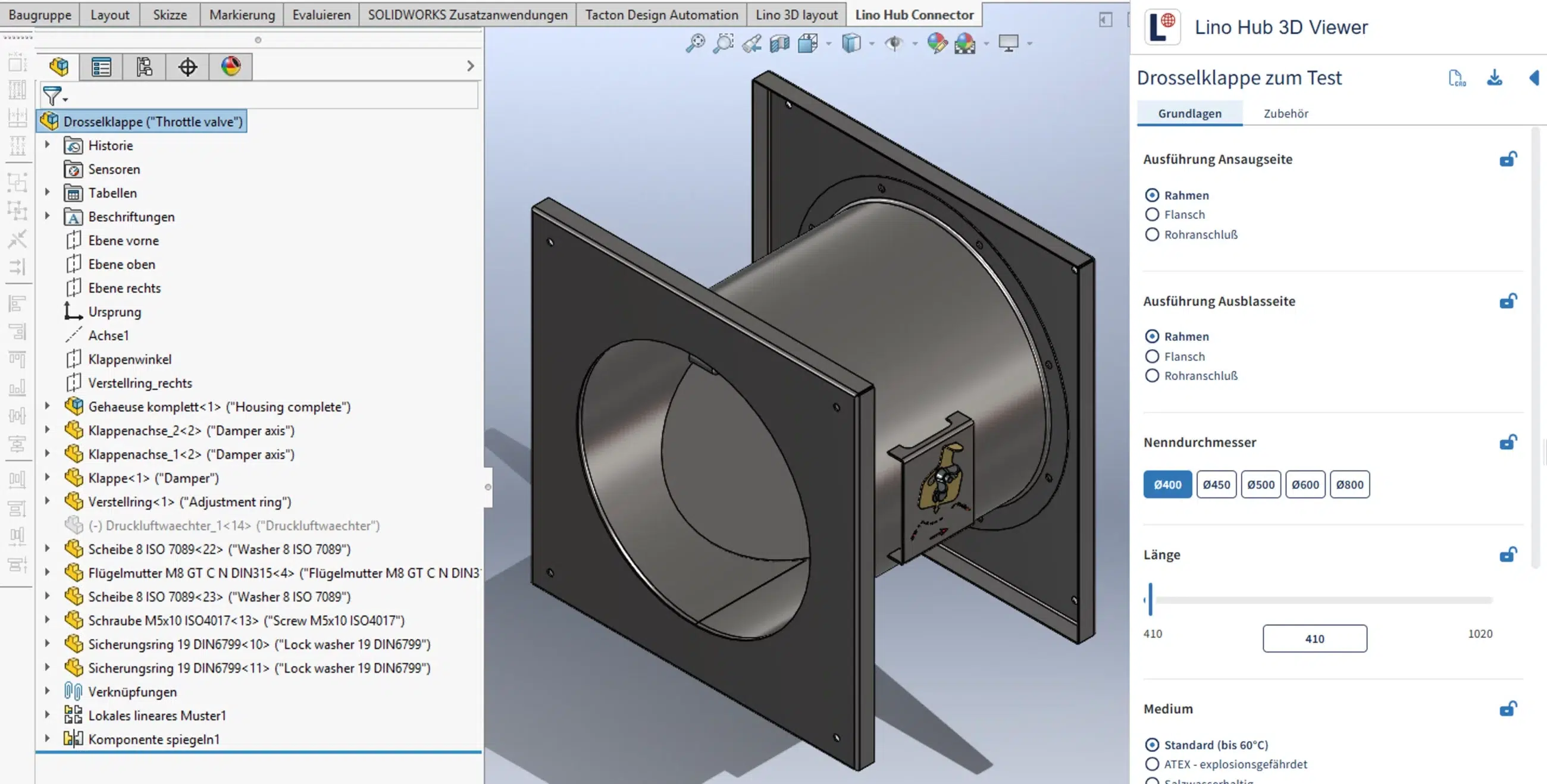Click the tree filter funnel icon

point(52,95)
